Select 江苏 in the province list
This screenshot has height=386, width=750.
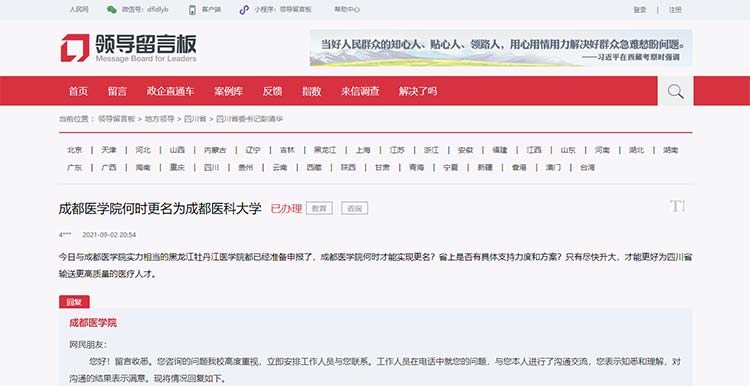click(397, 150)
